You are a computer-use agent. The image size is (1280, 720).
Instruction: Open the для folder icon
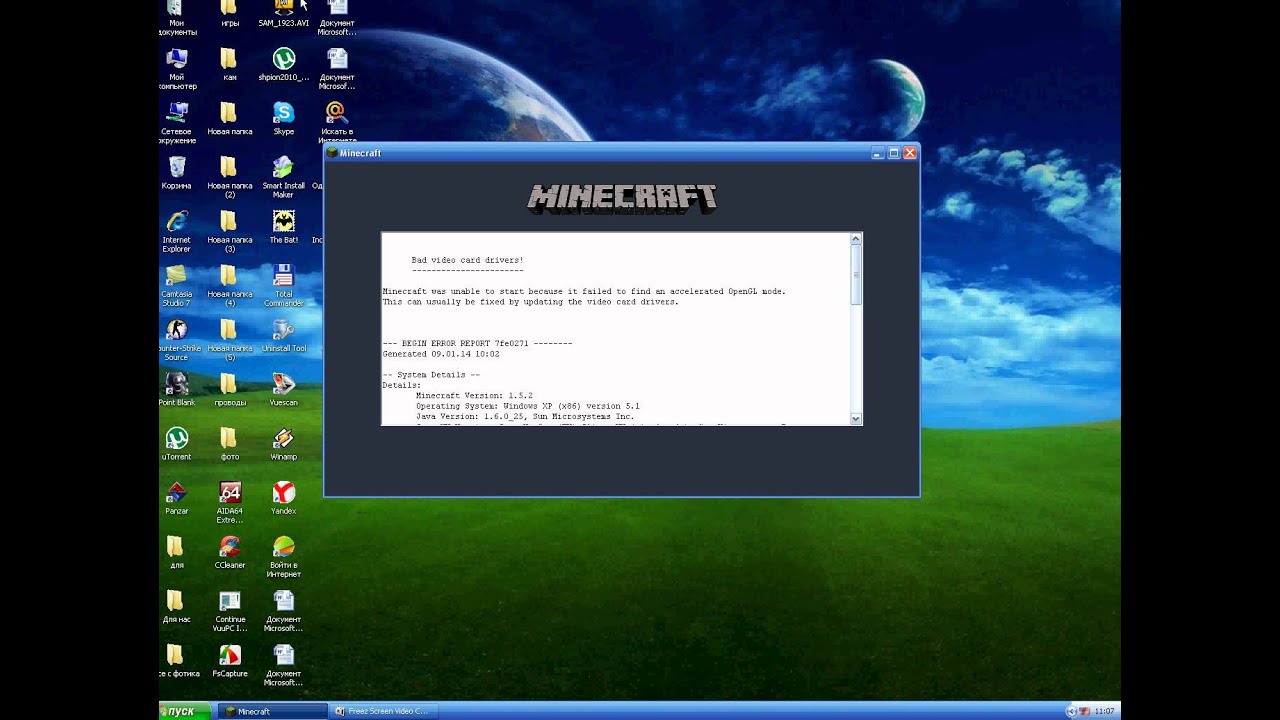pyautogui.click(x=176, y=552)
